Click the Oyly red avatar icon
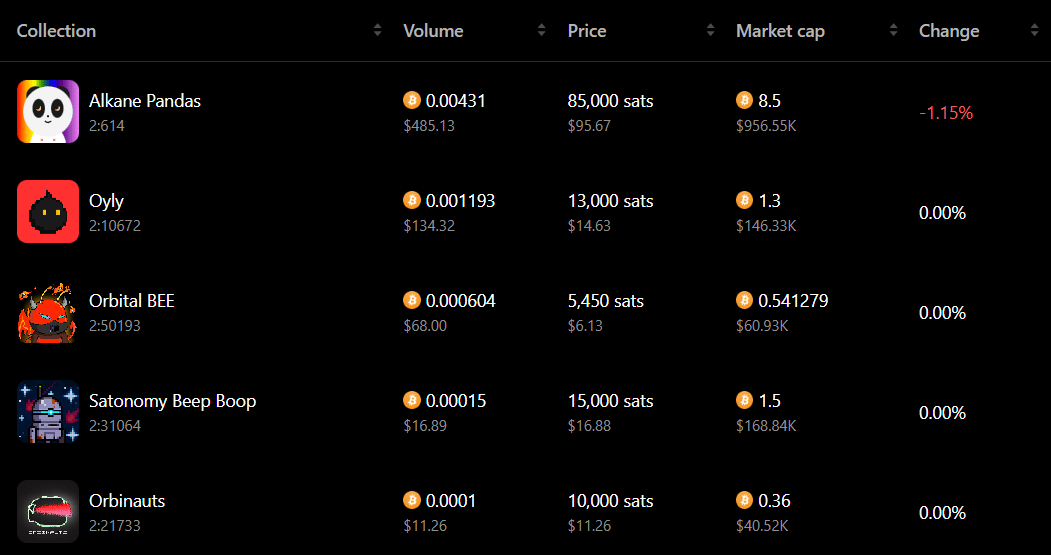 (48, 211)
